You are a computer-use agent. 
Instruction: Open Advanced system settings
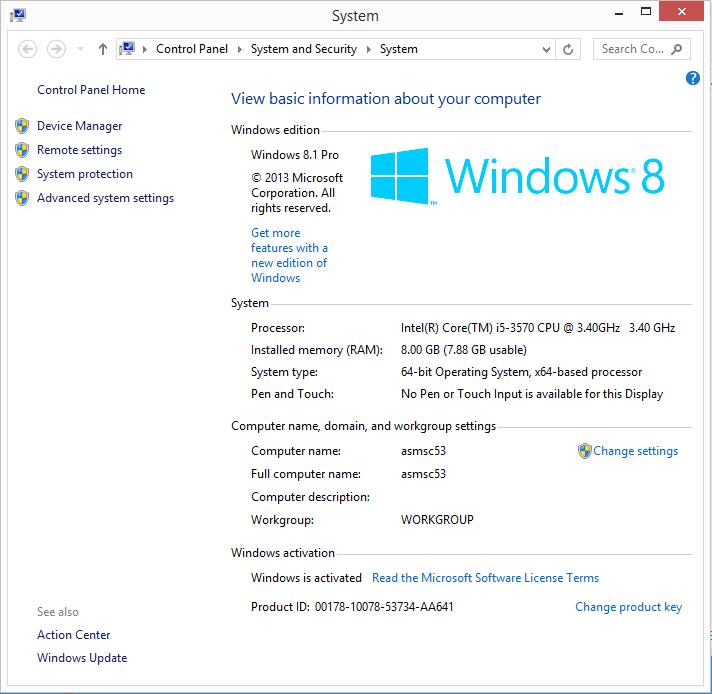pos(105,198)
